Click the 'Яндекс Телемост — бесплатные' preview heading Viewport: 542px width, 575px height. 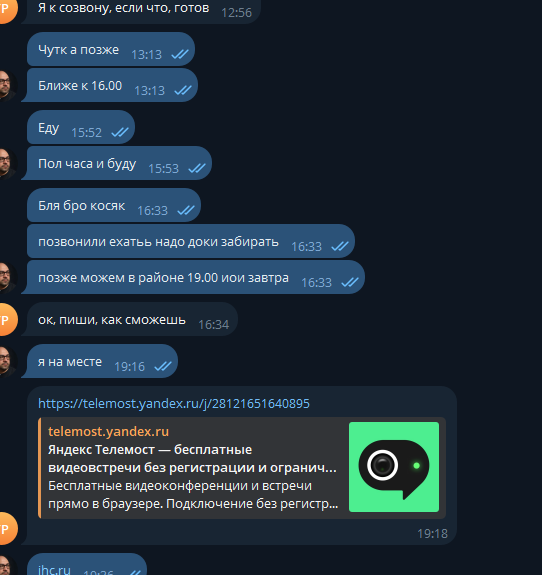[150, 450]
